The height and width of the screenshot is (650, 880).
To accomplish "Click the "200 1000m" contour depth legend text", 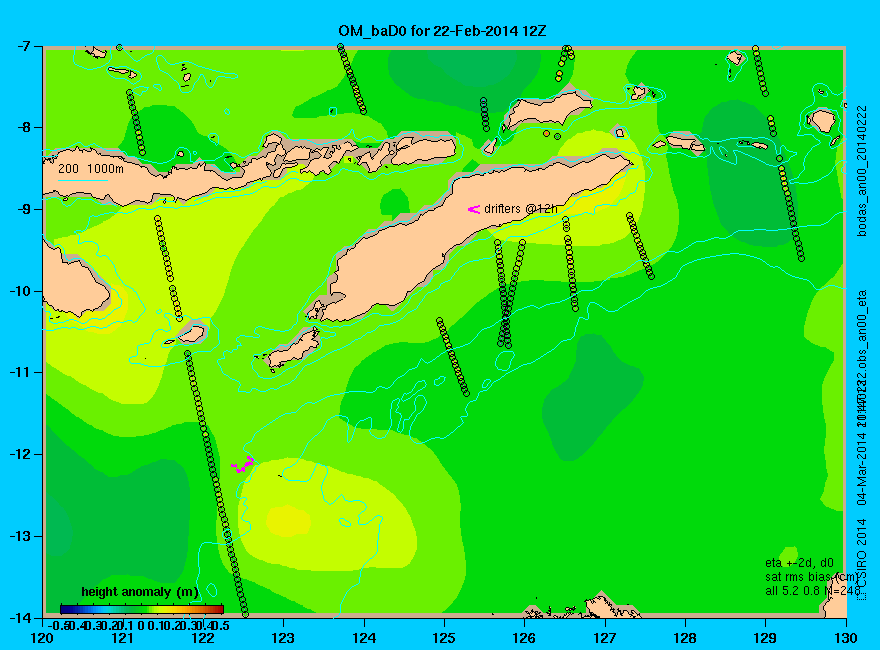I will [x=91, y=168].
